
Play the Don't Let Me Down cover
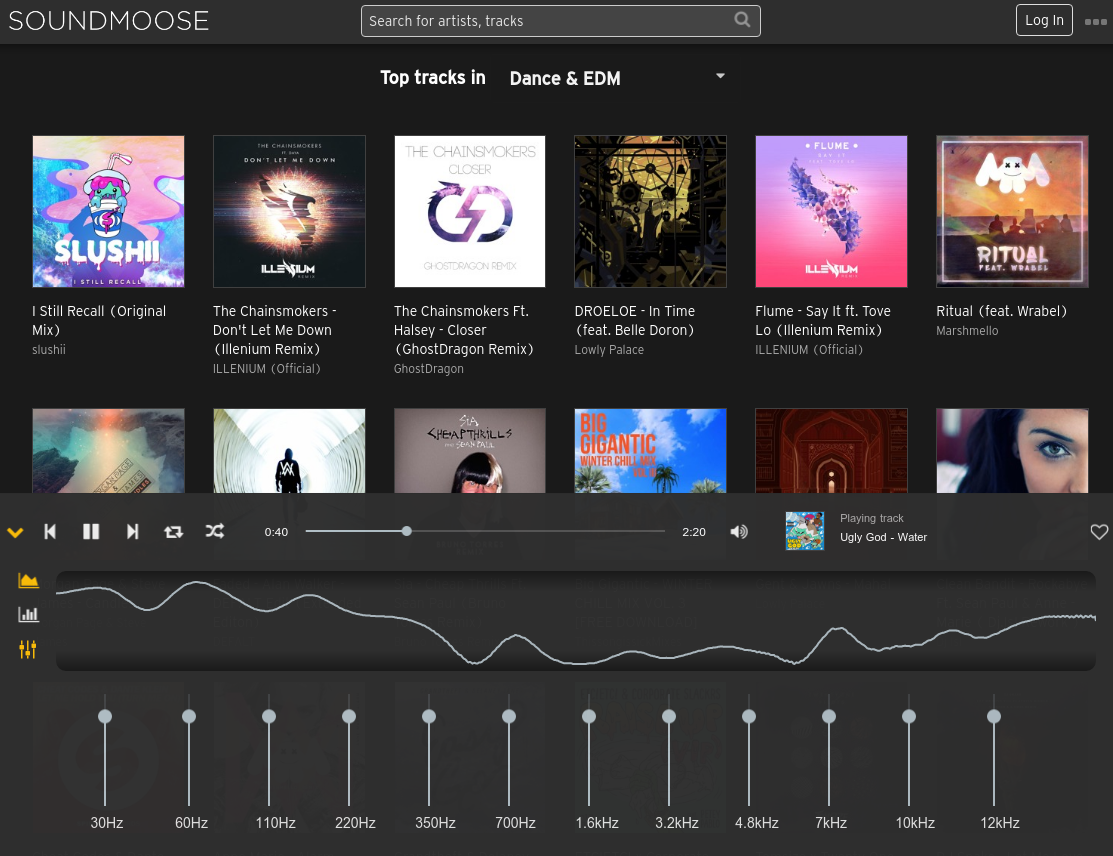pos(289,212)
